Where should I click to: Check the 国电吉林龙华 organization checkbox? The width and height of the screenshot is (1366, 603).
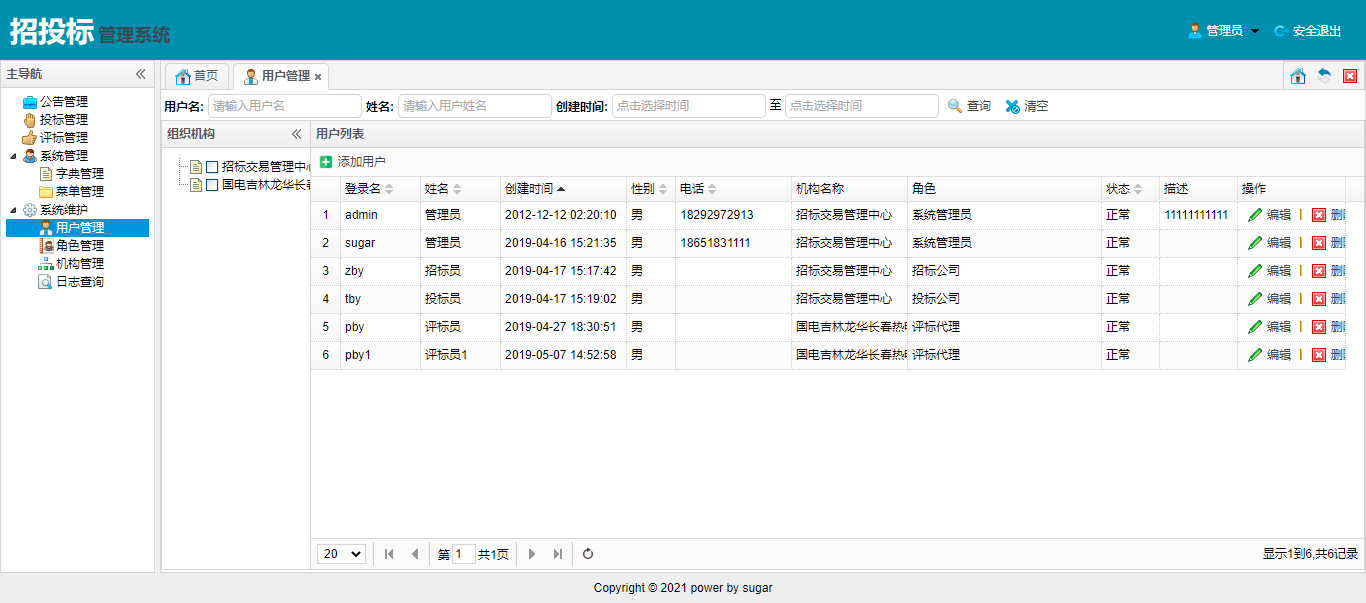coord(212,185)
